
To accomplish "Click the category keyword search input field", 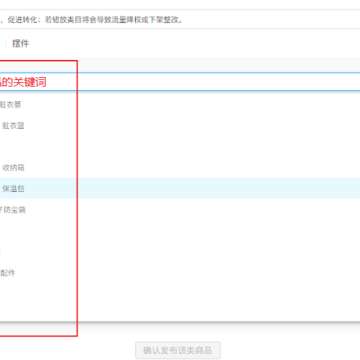I will pos(180,82).
